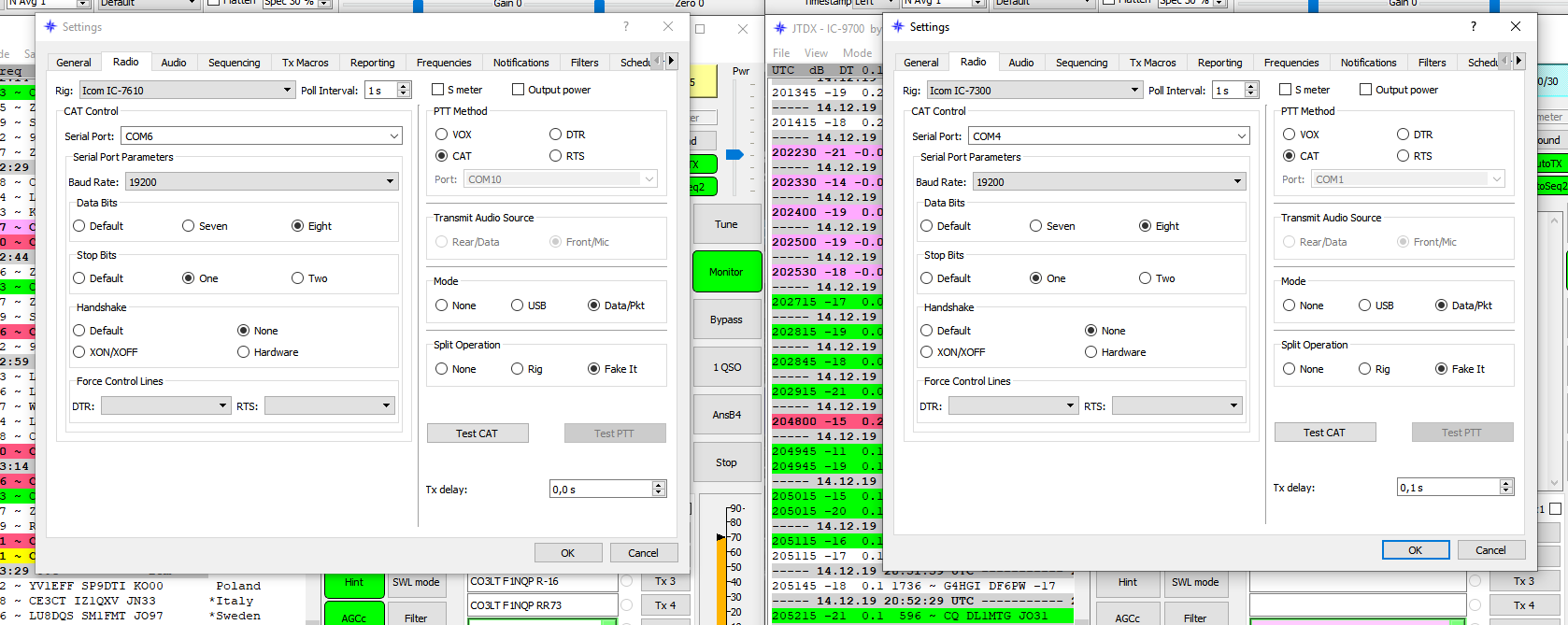This screenshot has width=1568, height=625.
Task: Set Split Operation to None in IC-7610 Settings
Action: (x=442, y=369)
